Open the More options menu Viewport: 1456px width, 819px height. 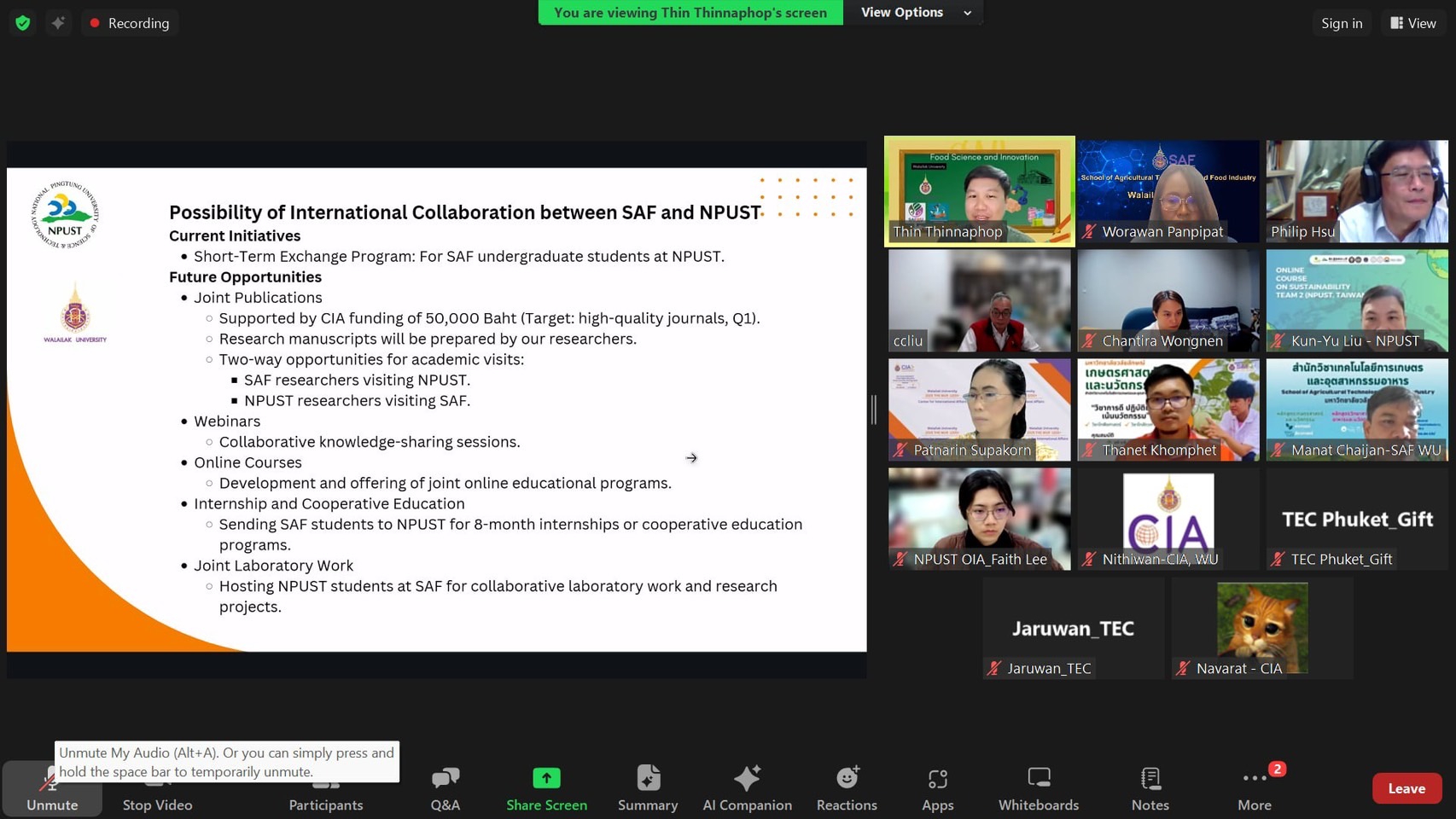pyautogui.click(x=1254, y=787)
